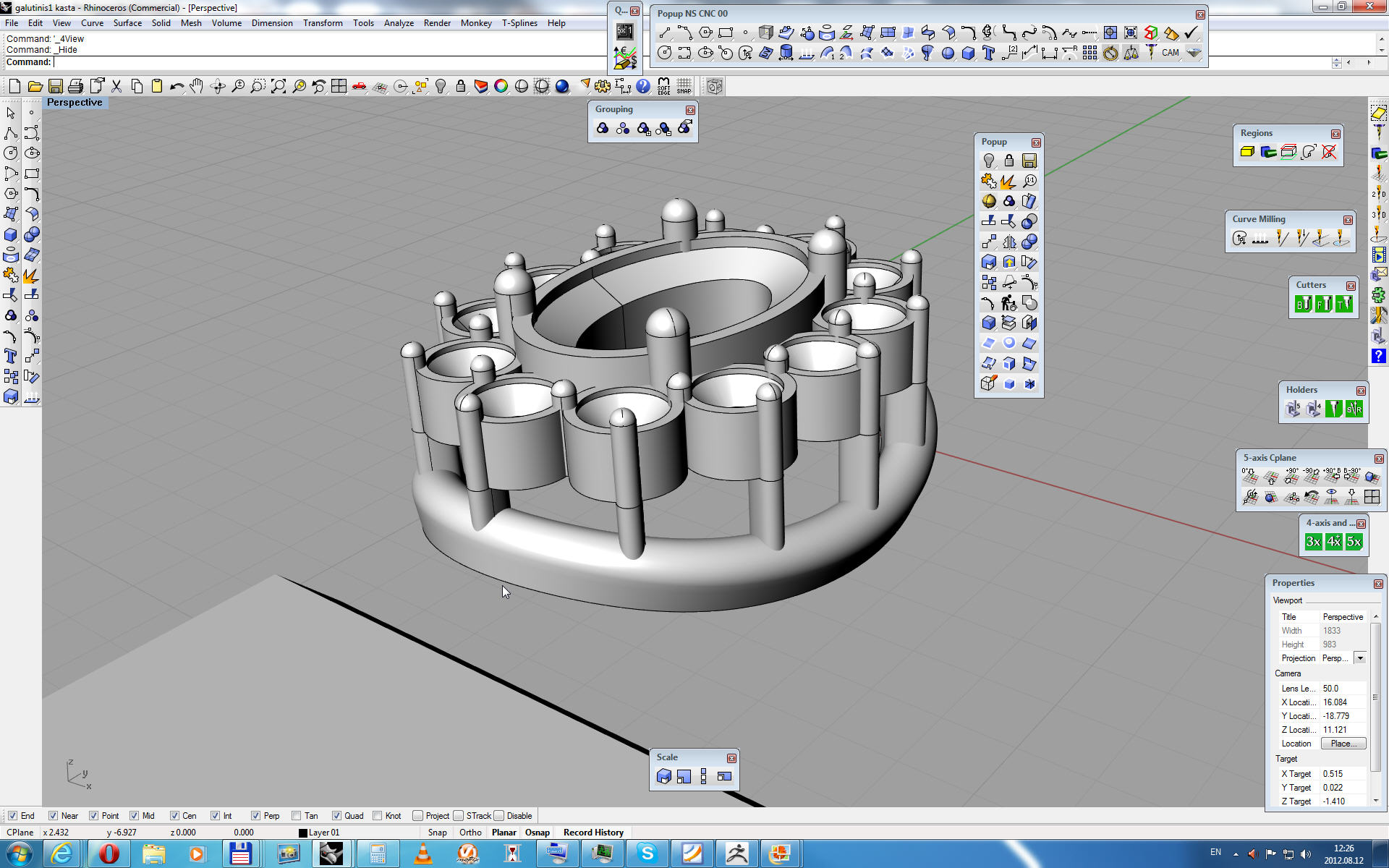Click the Place... camera location button
This screenshot has height=868, width=1389.
point(1343,744)
